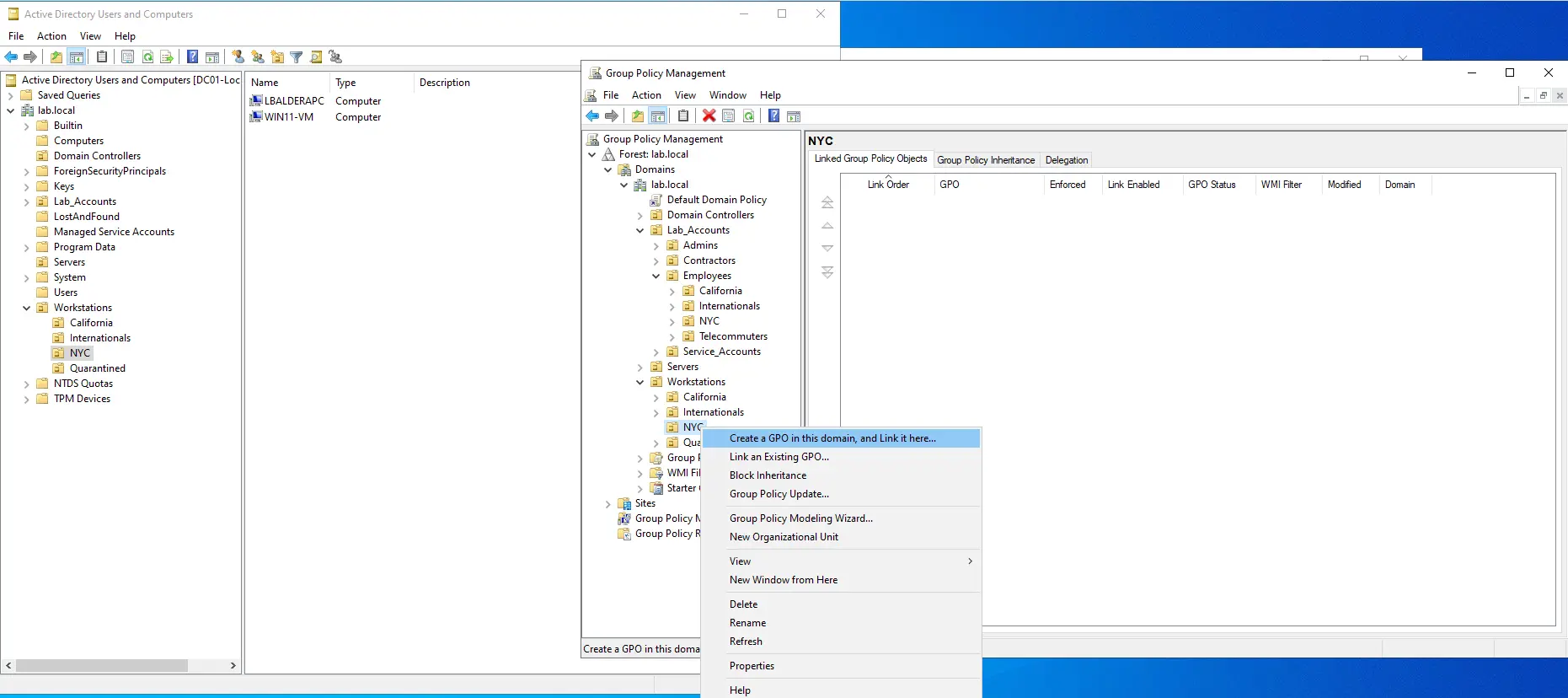Viewport: 1568px width, 698px height.
Task: Click Help icon in Group Policy Management toolbar
Action: [773, 116]
